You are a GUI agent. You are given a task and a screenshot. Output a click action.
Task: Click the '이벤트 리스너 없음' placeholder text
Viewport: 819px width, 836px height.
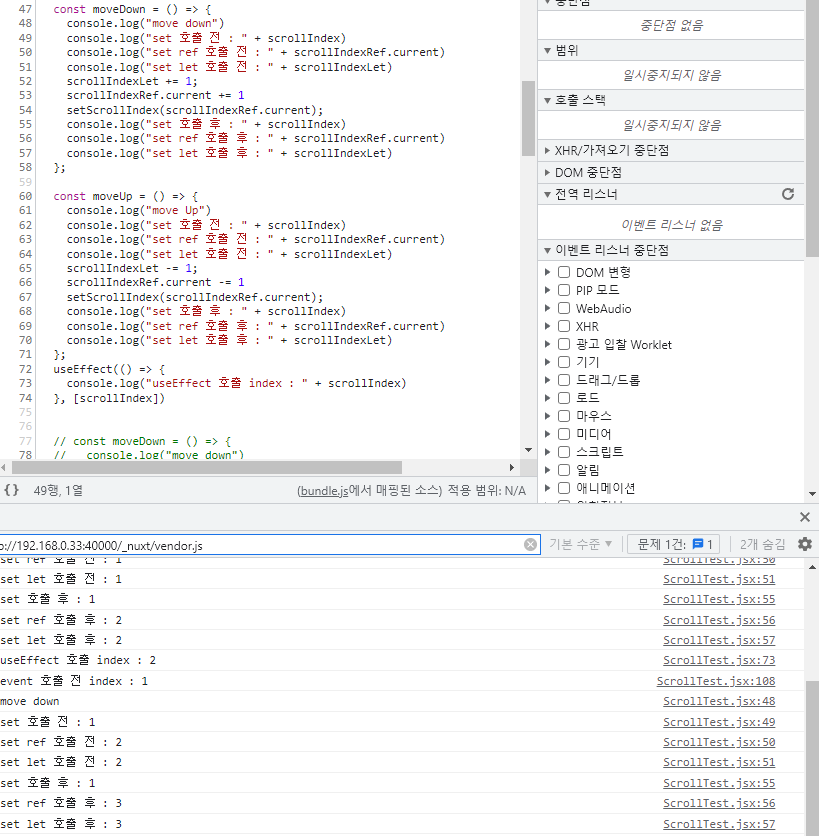pos(671,225)
